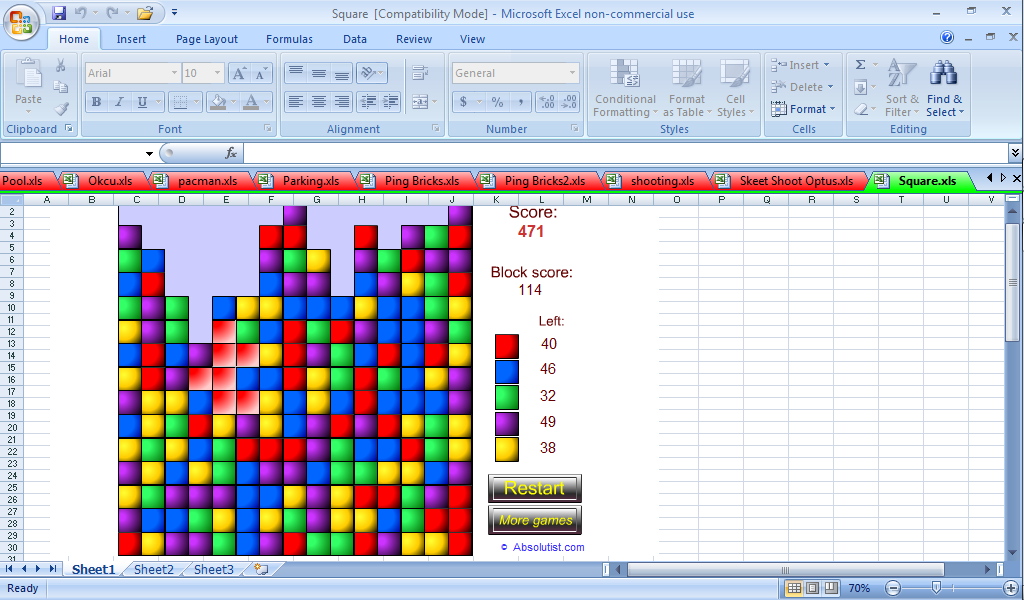Toggle Bold formatting
This screenshot has width=1024, height=600.
pos(96,102)
